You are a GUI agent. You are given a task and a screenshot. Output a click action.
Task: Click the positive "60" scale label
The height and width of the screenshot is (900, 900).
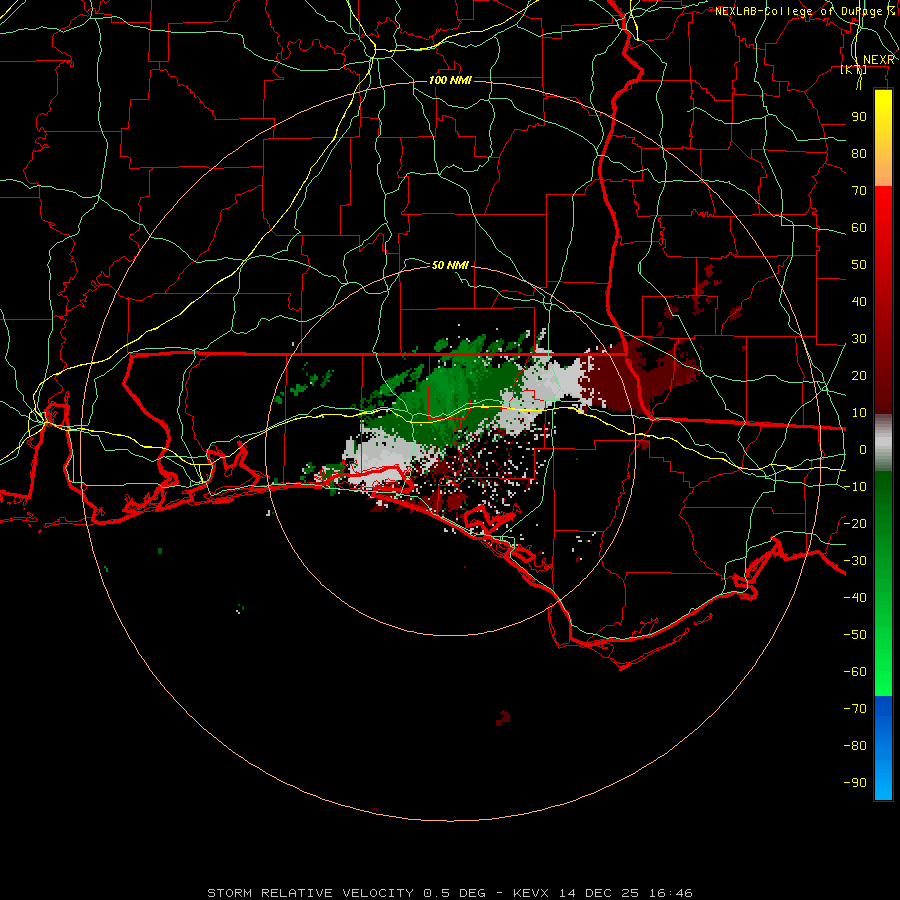[859, 228]
